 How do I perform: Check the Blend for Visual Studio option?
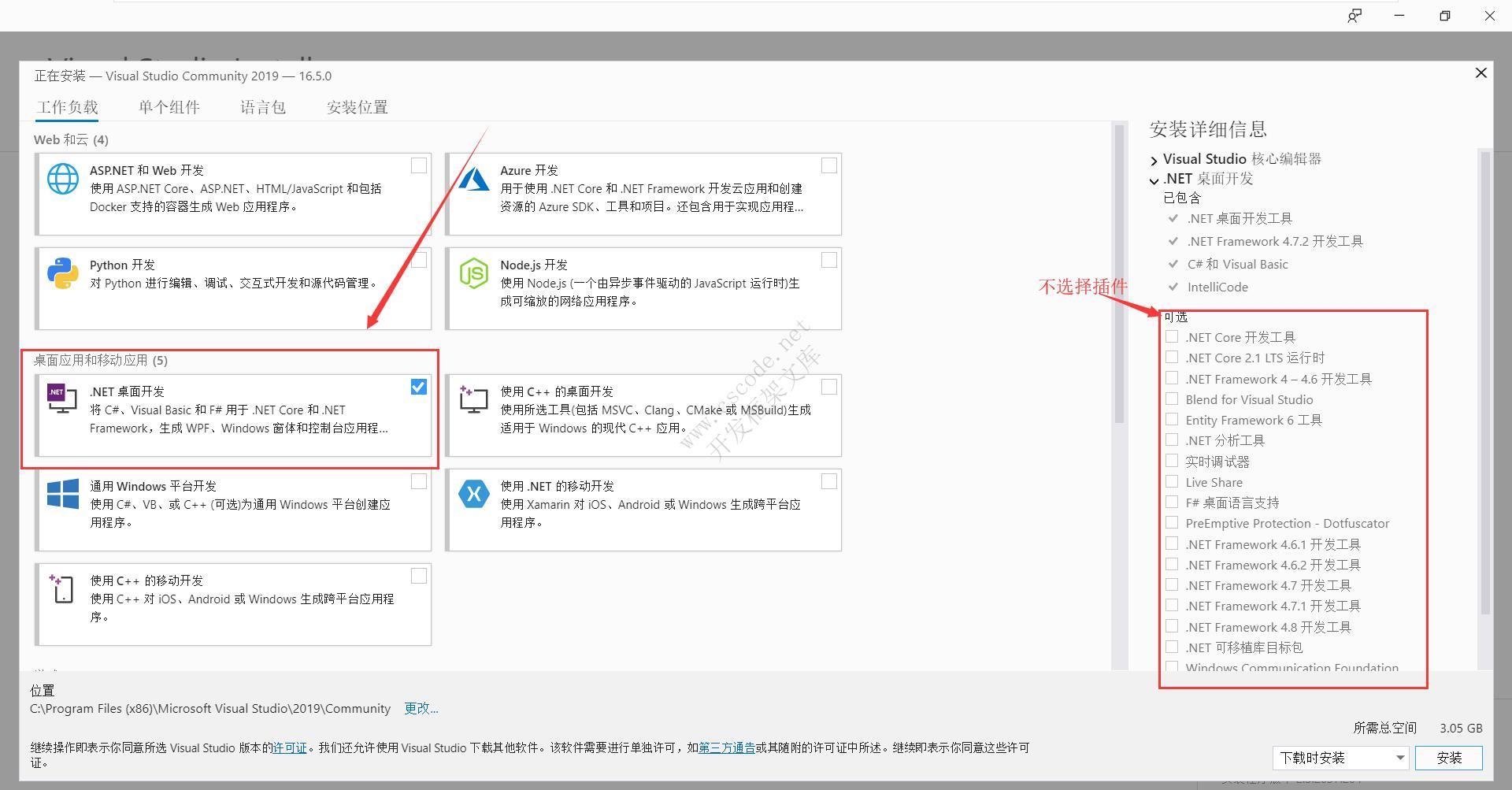[x=1172, y=399]
